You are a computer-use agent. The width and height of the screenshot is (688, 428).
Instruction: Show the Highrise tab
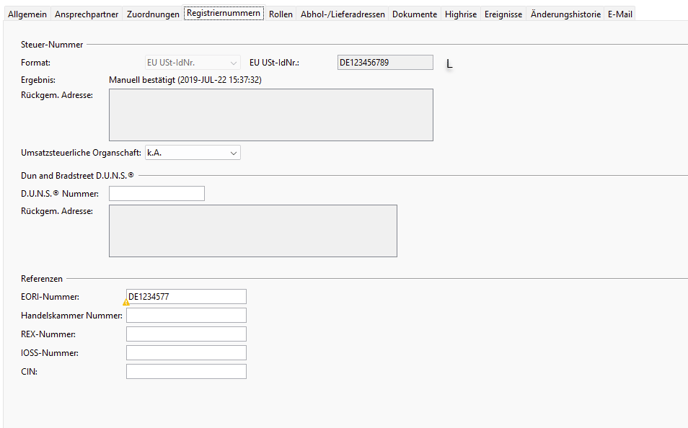(x=461, y=14)
